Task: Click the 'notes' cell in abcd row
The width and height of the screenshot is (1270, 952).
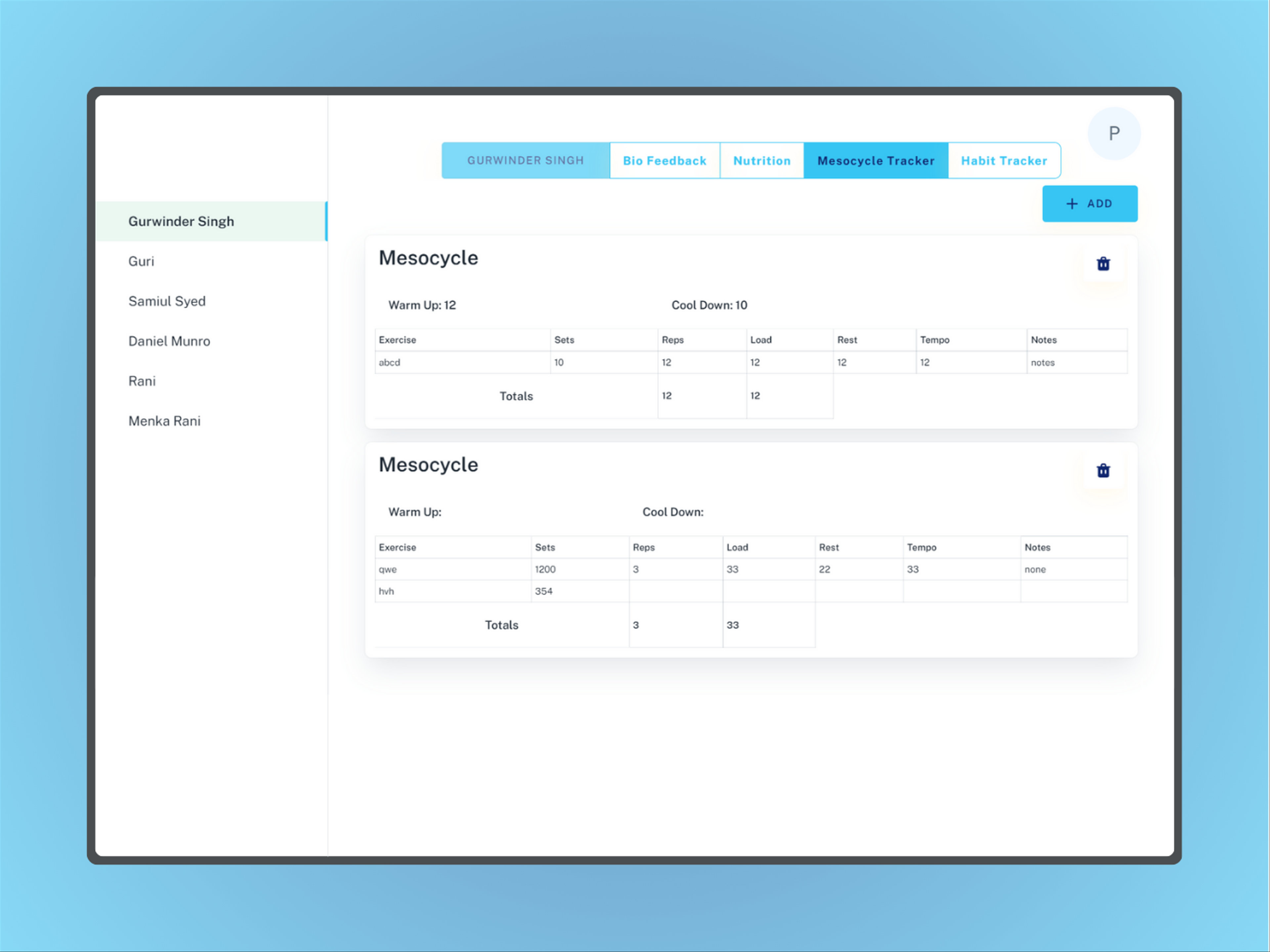Action: point(1077,363)
